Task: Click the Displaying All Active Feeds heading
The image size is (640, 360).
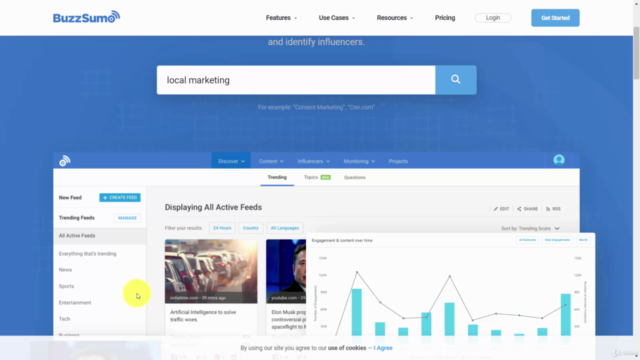Action: [213, 207]
